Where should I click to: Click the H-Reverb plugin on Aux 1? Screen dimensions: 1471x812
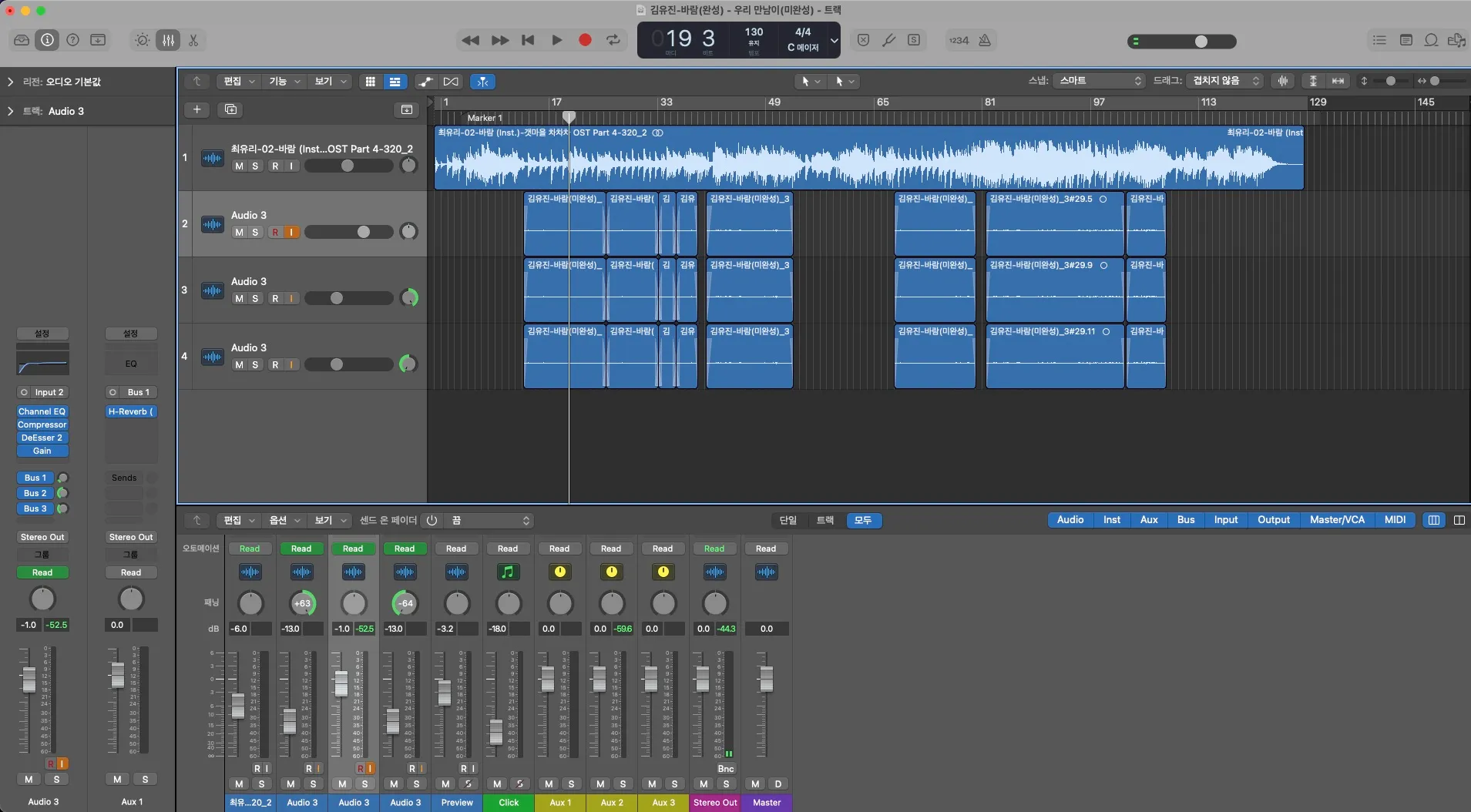click(131, 412)
